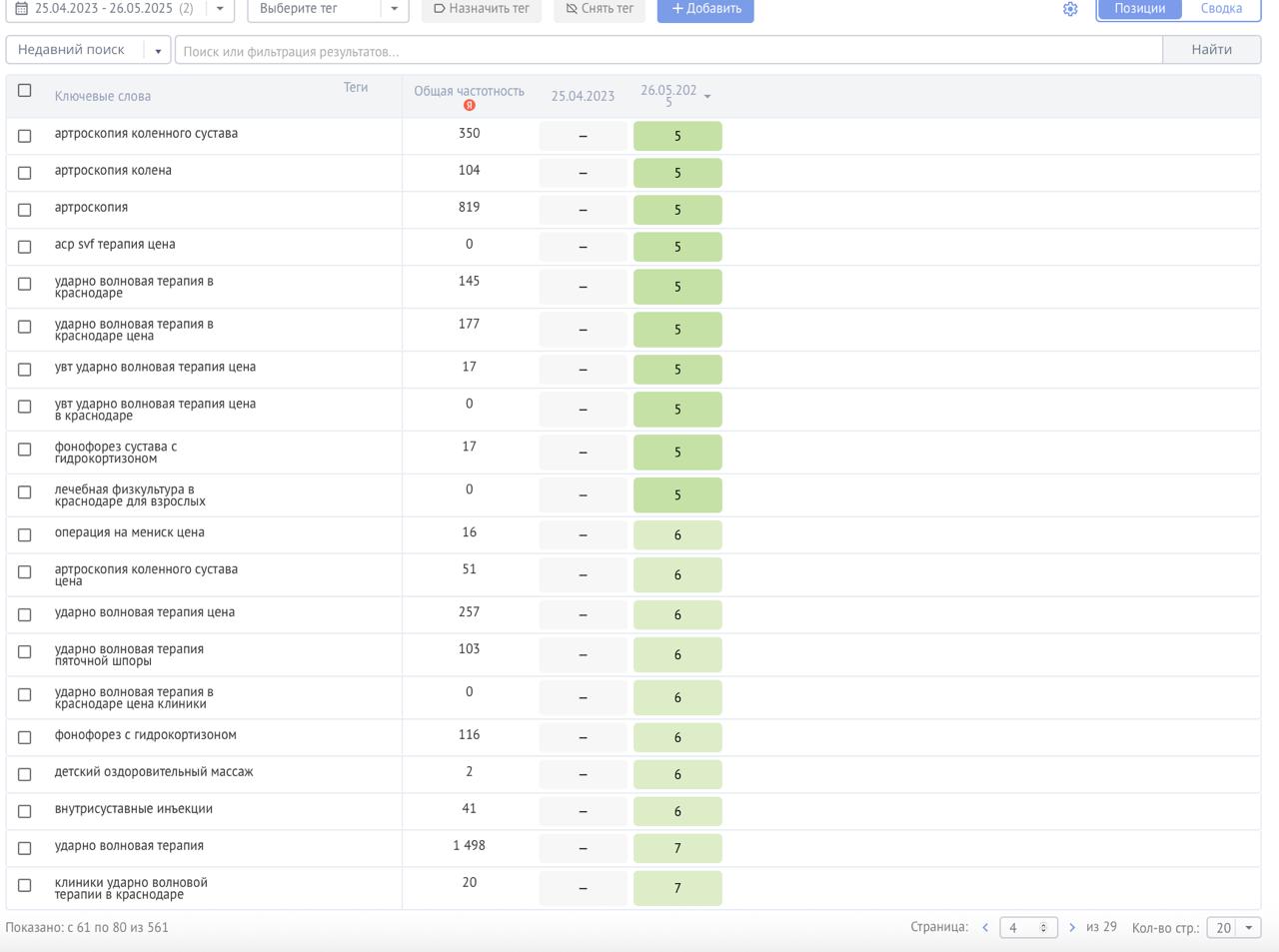Tick the checkbox for внутрисуставные инъекции

click(25, 811)
